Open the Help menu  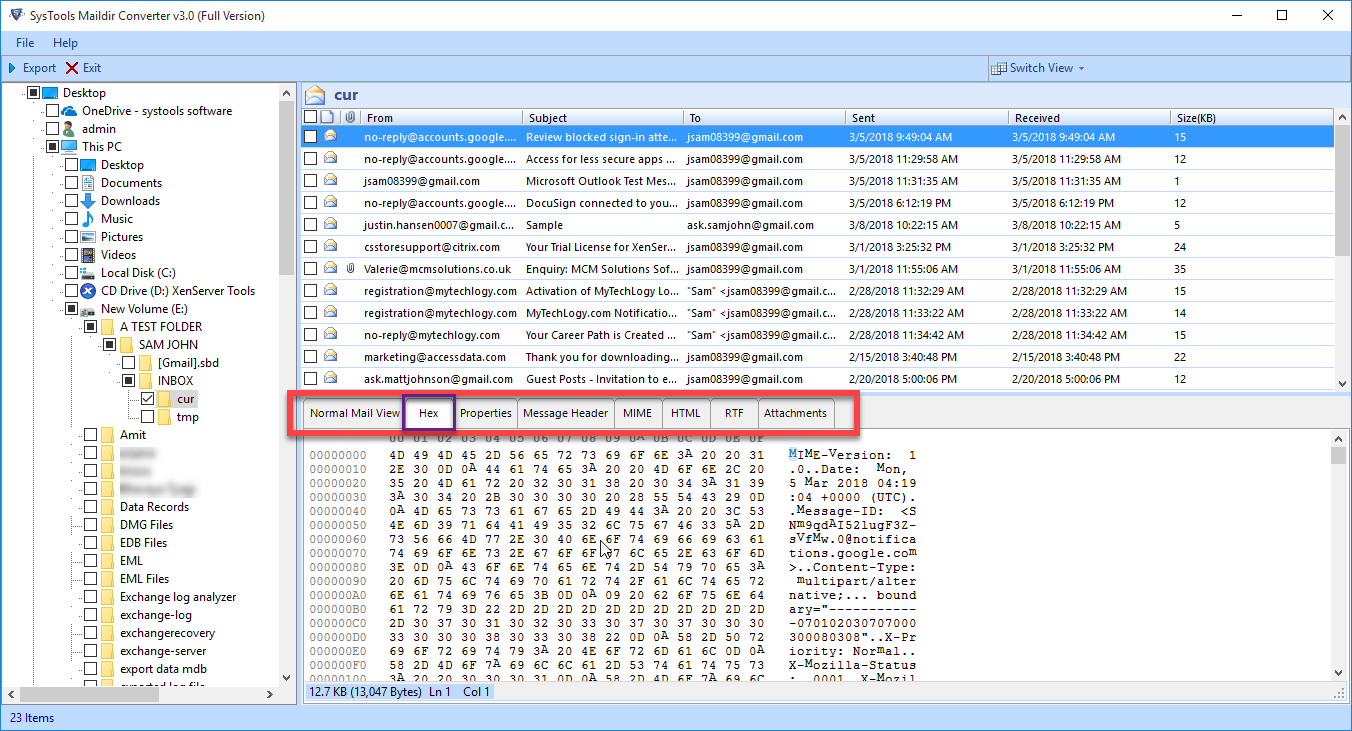65,43
